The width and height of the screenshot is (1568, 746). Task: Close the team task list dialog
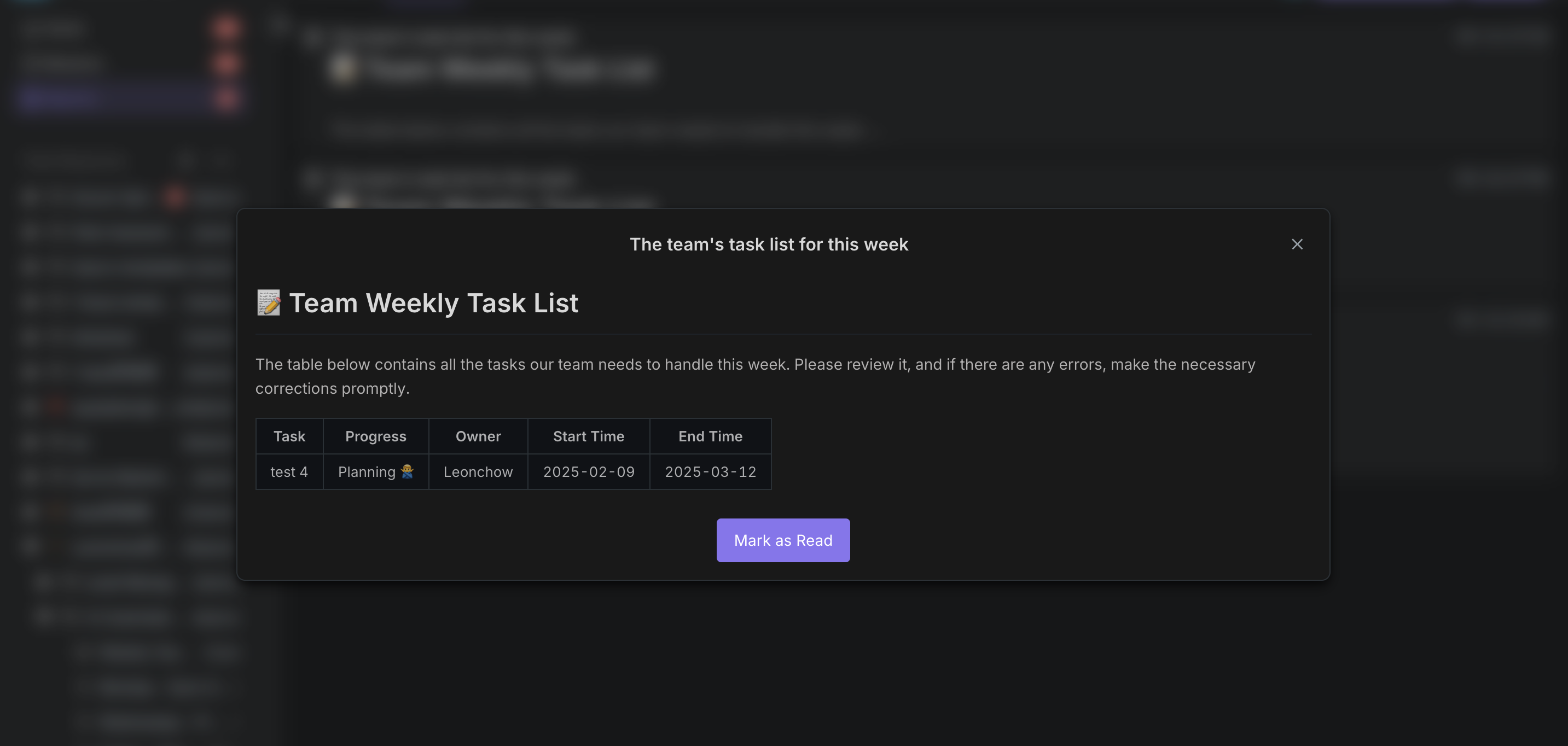[1297, 244]
